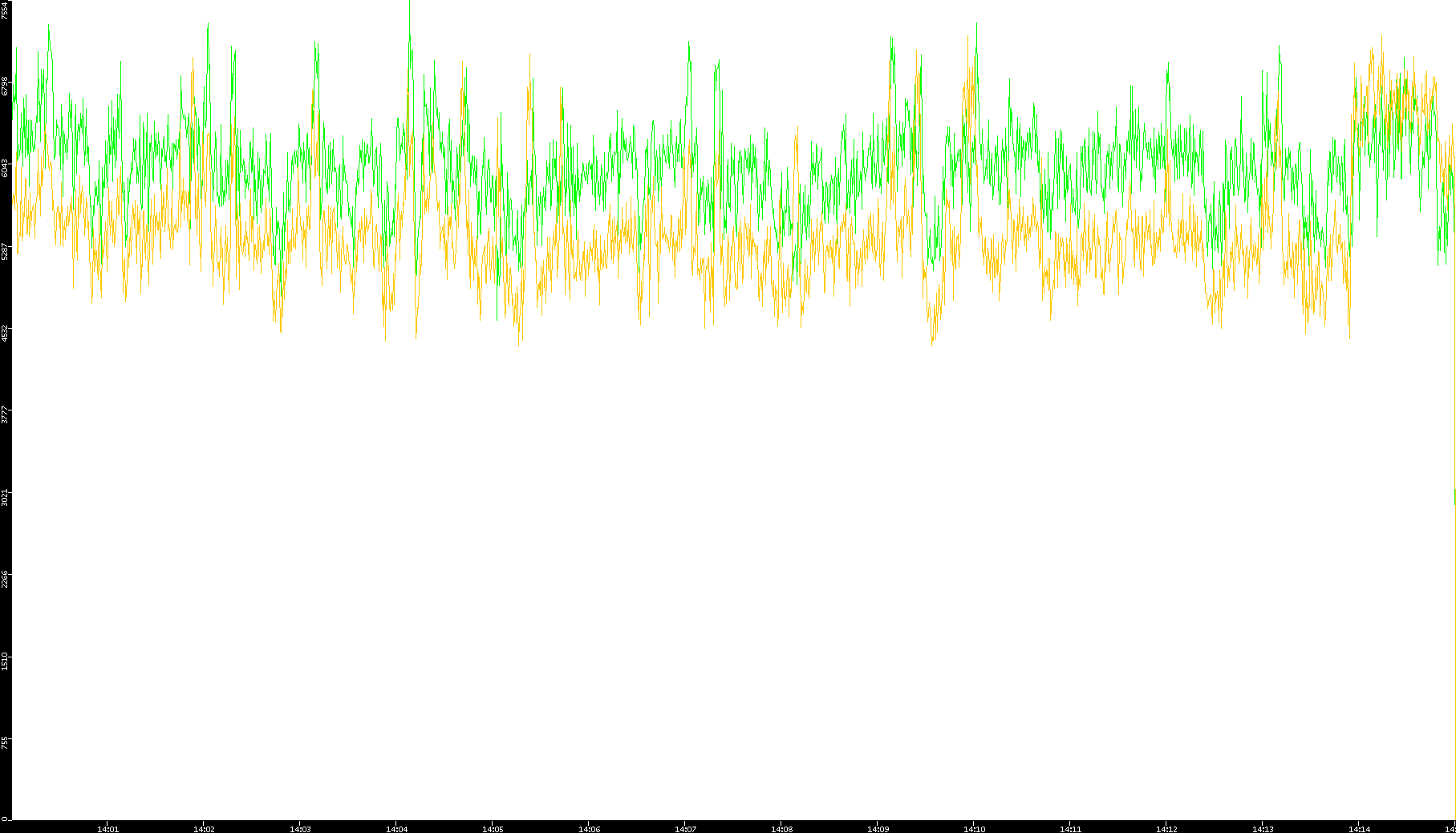Choose the 14:14 time axis label
Screen dimensions: 1456x833
1359,828
